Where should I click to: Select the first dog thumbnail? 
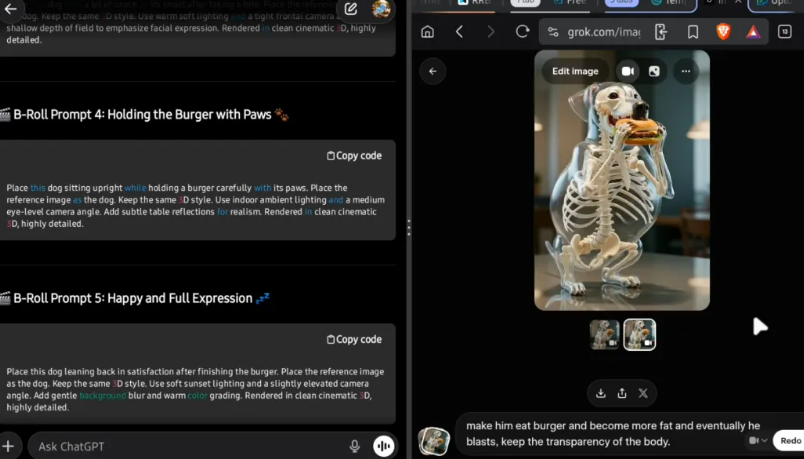604,334
